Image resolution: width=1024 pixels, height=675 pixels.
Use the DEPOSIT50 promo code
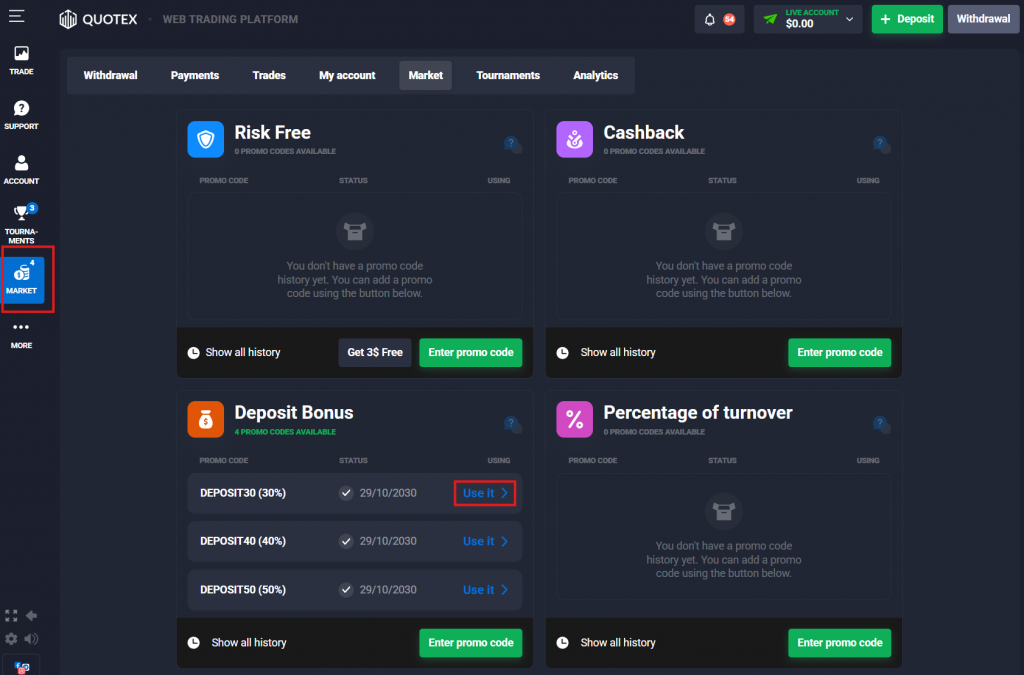pos(485,590)
